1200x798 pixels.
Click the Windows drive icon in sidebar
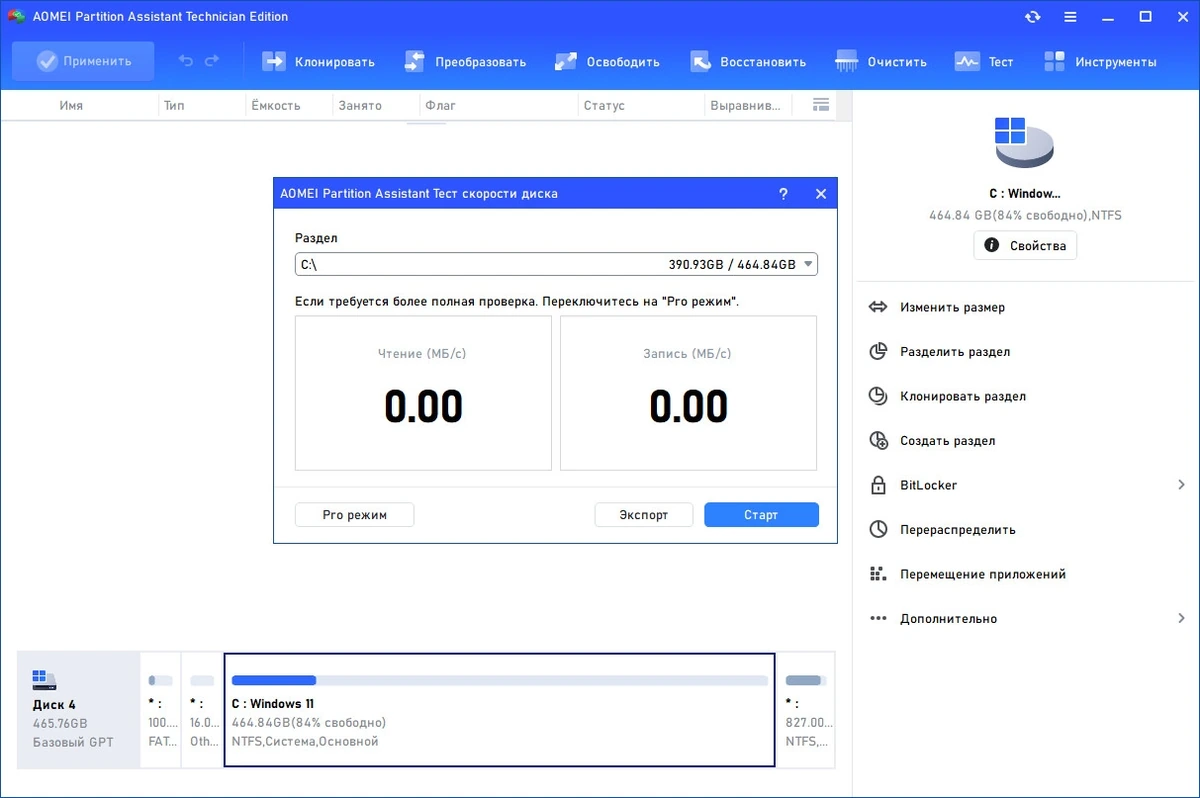tap(1025, 141)
